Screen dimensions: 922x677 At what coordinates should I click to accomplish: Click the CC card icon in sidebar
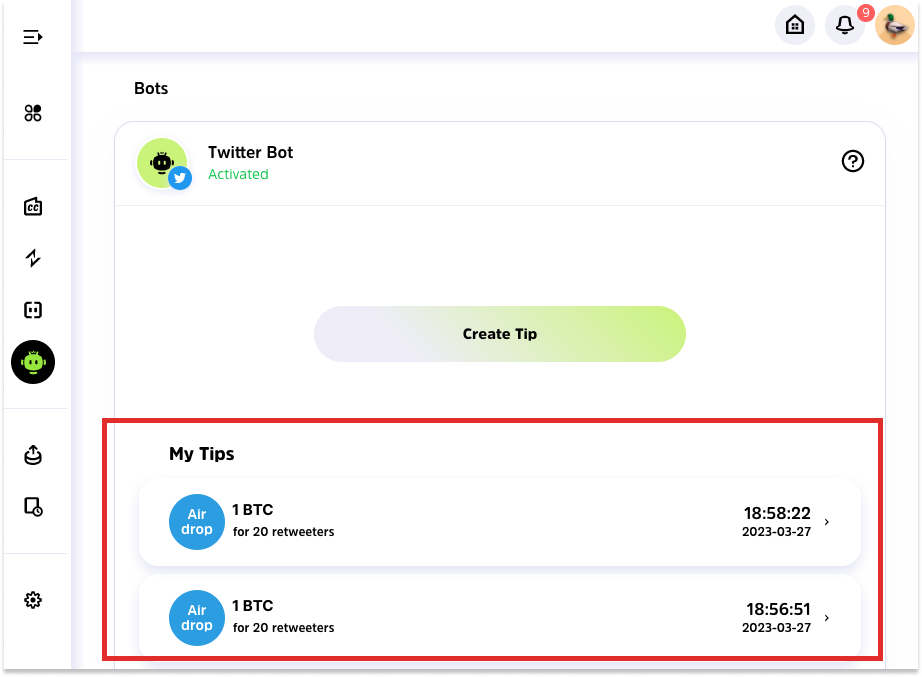[x=33, y=207]
